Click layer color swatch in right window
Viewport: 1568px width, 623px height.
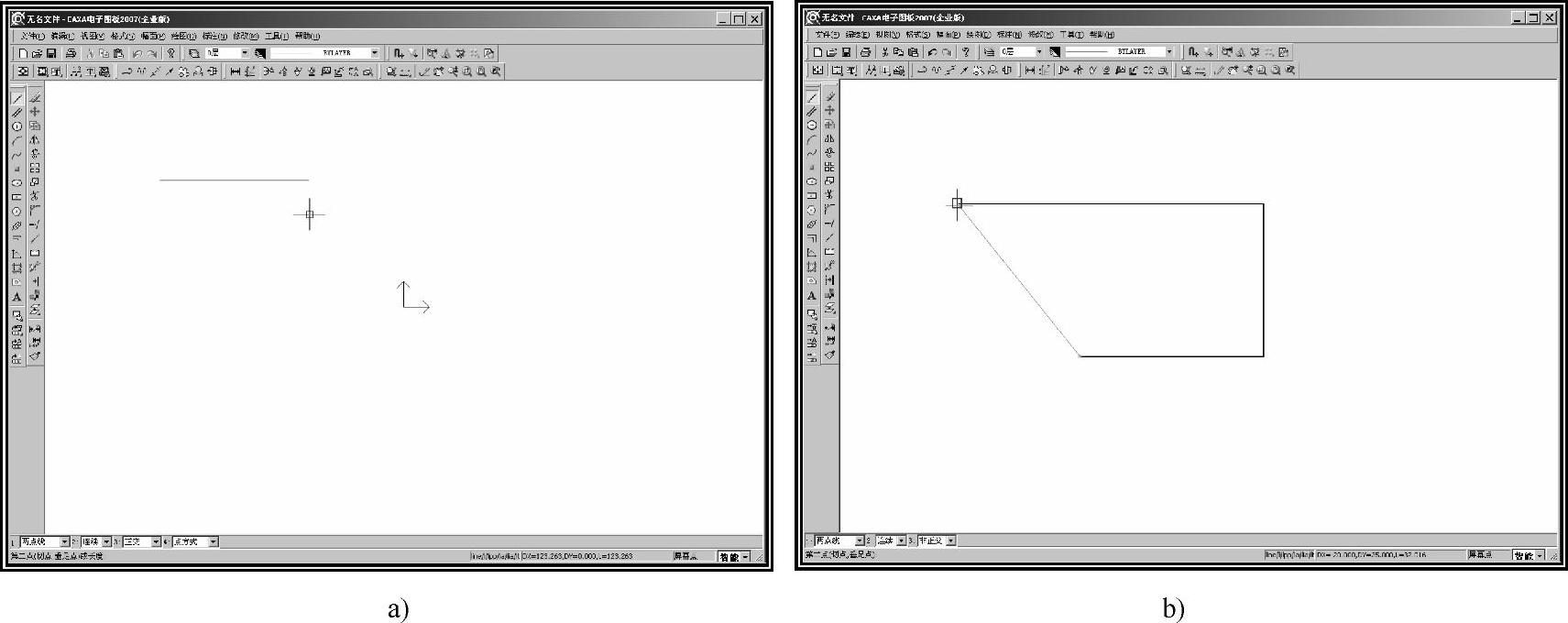[1055, 51]
